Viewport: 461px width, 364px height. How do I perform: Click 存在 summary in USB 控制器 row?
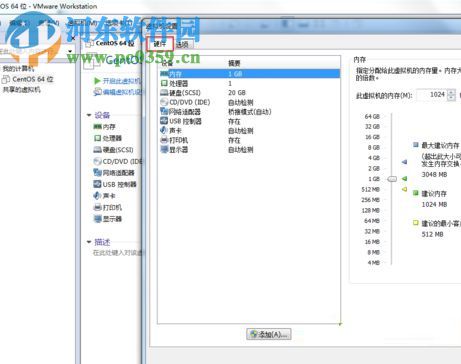tap(234, 121)
